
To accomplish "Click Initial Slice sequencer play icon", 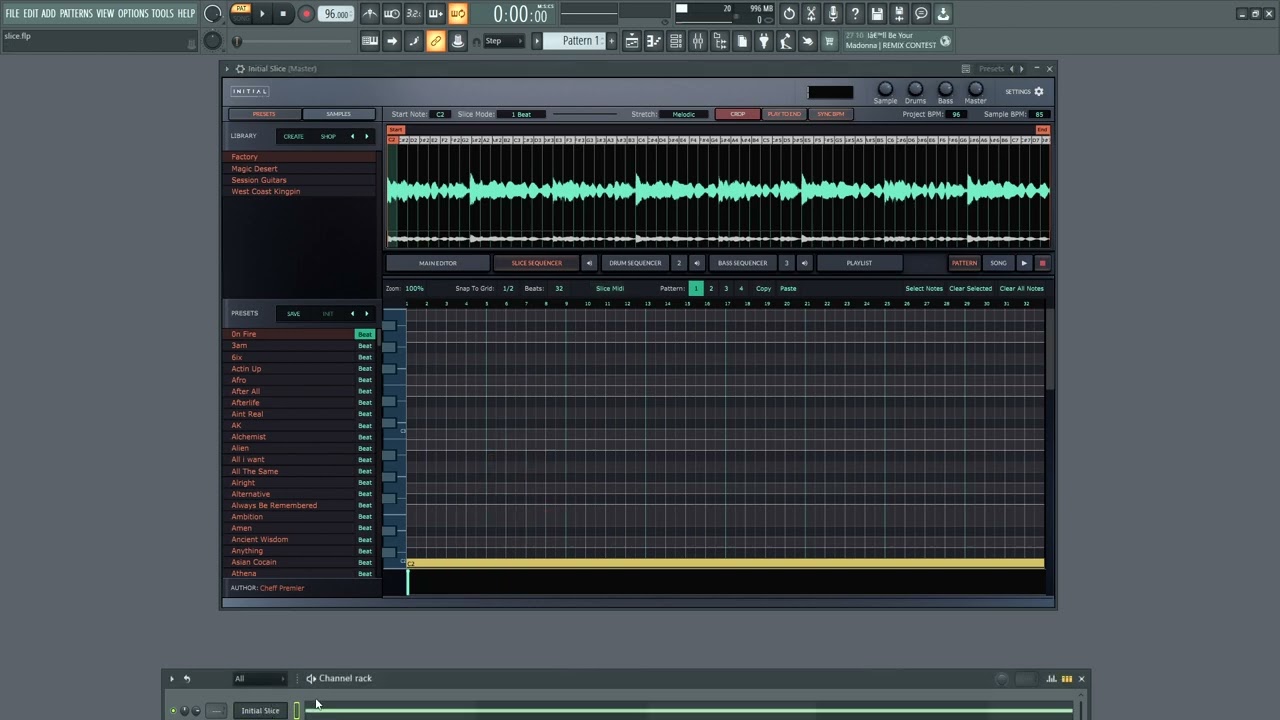I will click(1024, 263).
